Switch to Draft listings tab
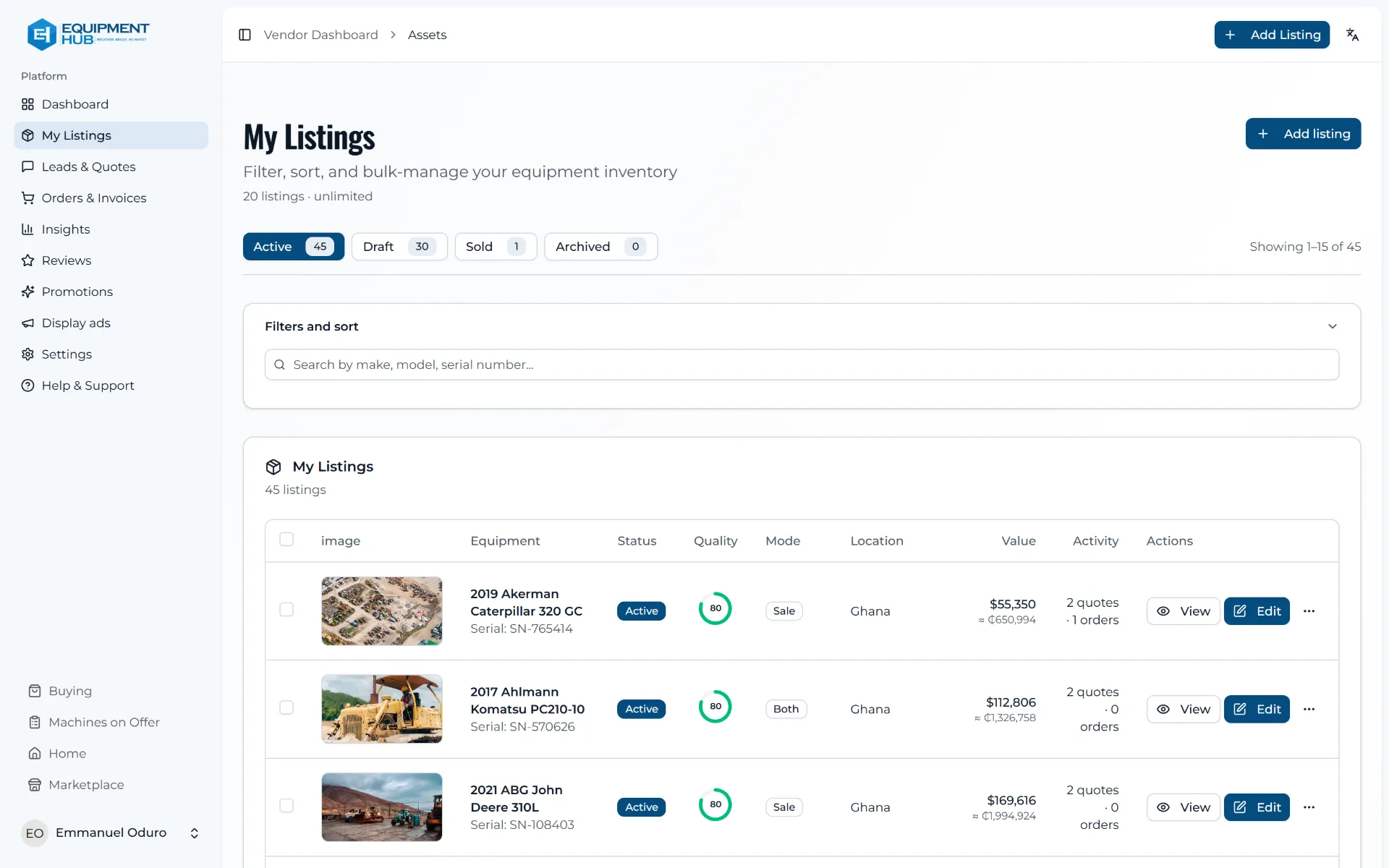Viewport: 1389px width, 868px height. click(x=399, y=247)
